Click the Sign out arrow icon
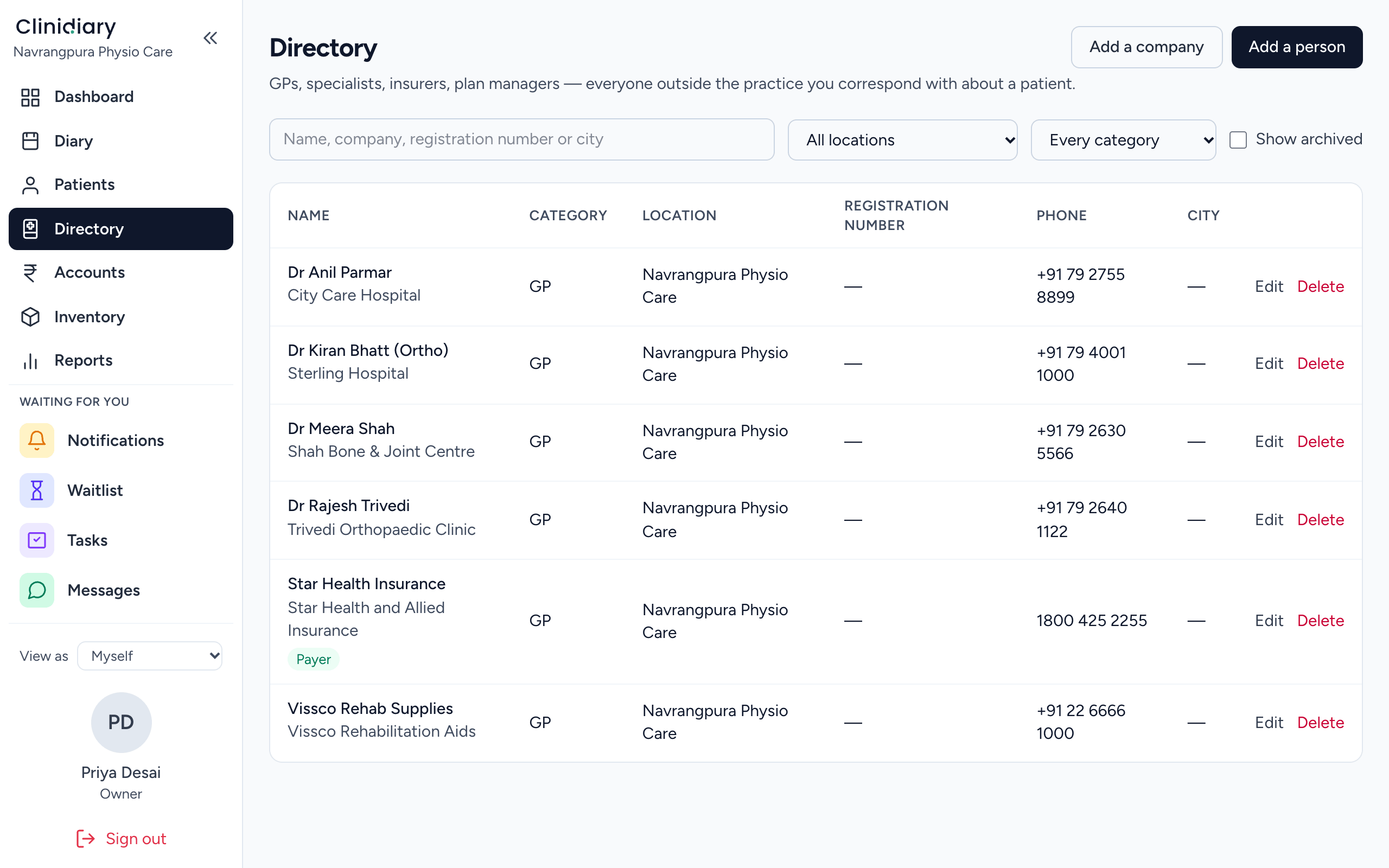 [x=86, y=839]
